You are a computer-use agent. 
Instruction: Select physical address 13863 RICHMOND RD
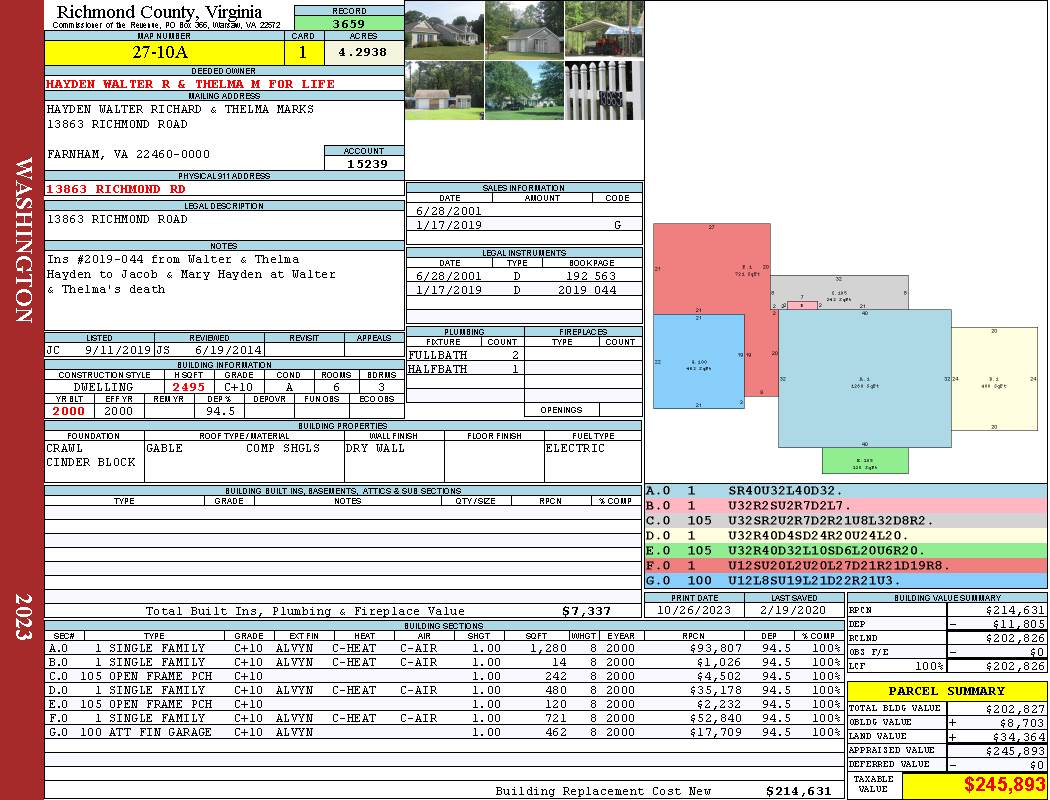point(115,189)
